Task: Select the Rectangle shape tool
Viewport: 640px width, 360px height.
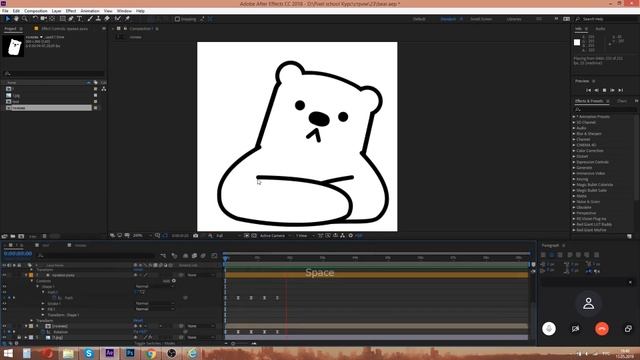Action: (62, 19)
